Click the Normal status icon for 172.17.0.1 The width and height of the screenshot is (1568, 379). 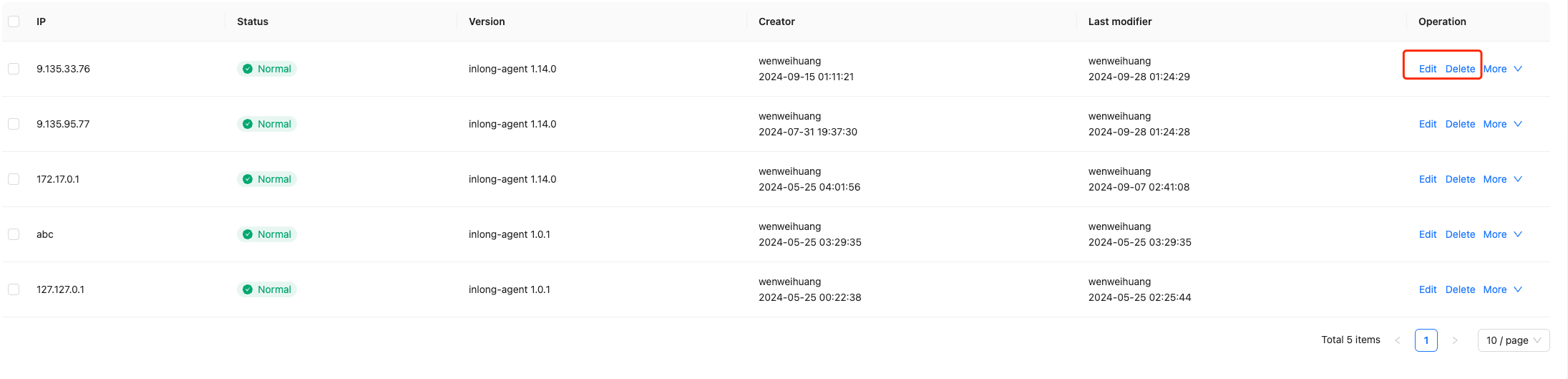pos(248,179)
